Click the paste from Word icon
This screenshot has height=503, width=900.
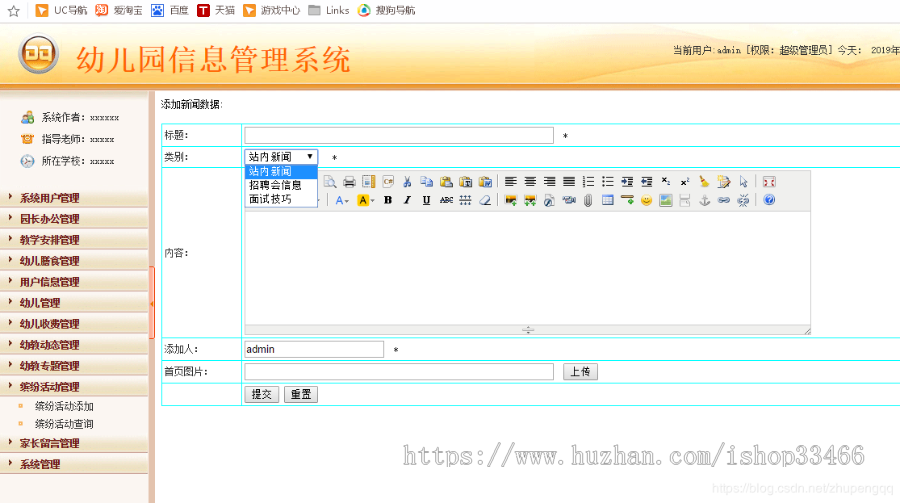click(485, 182)
